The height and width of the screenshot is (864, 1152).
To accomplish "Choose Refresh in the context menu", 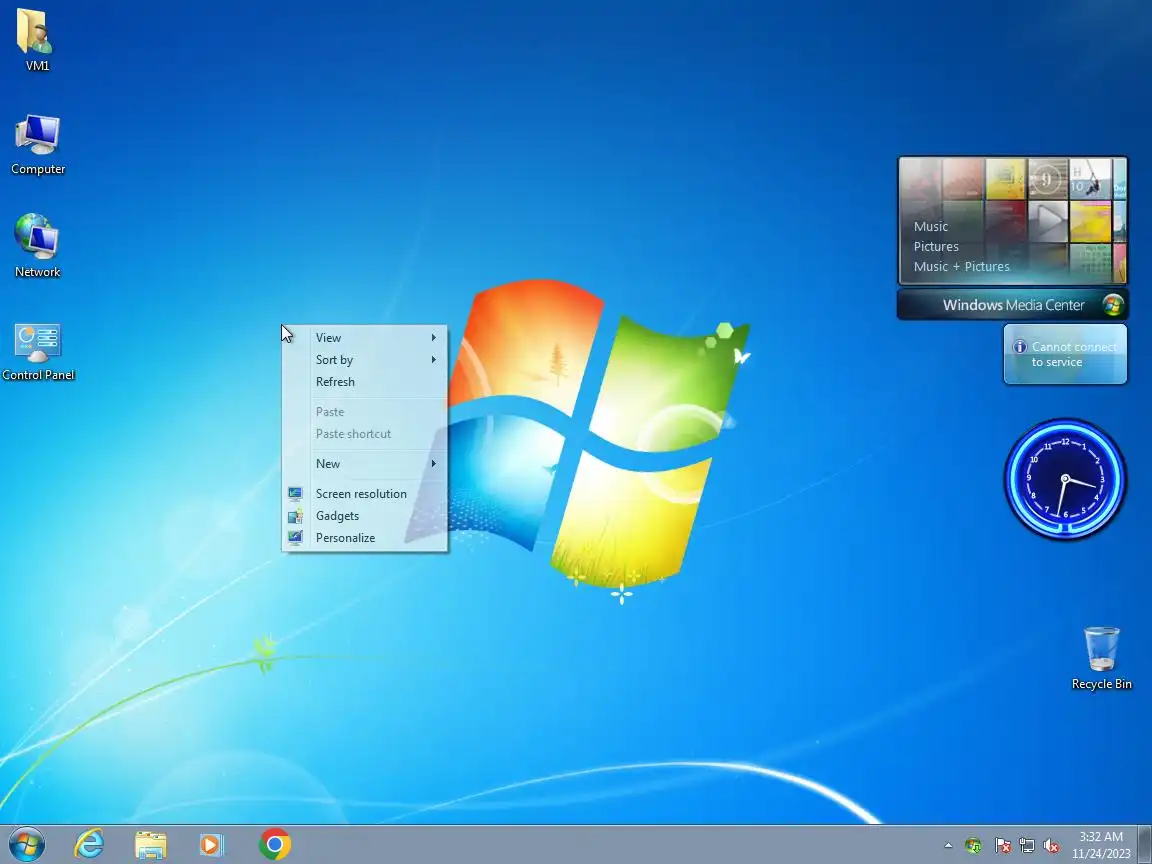I will [x=365, y=381].
